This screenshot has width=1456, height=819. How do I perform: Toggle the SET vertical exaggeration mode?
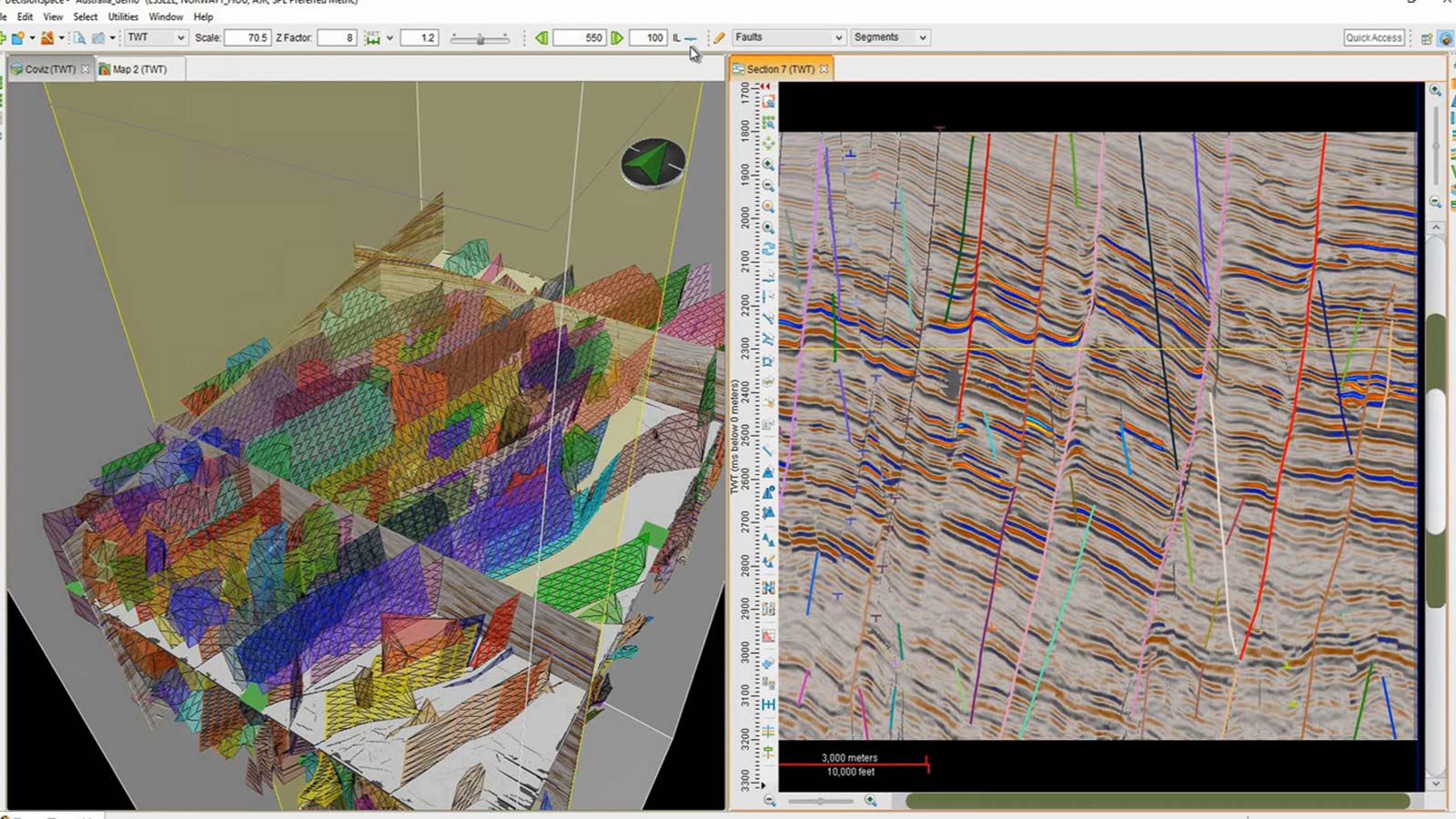(374, 37)
